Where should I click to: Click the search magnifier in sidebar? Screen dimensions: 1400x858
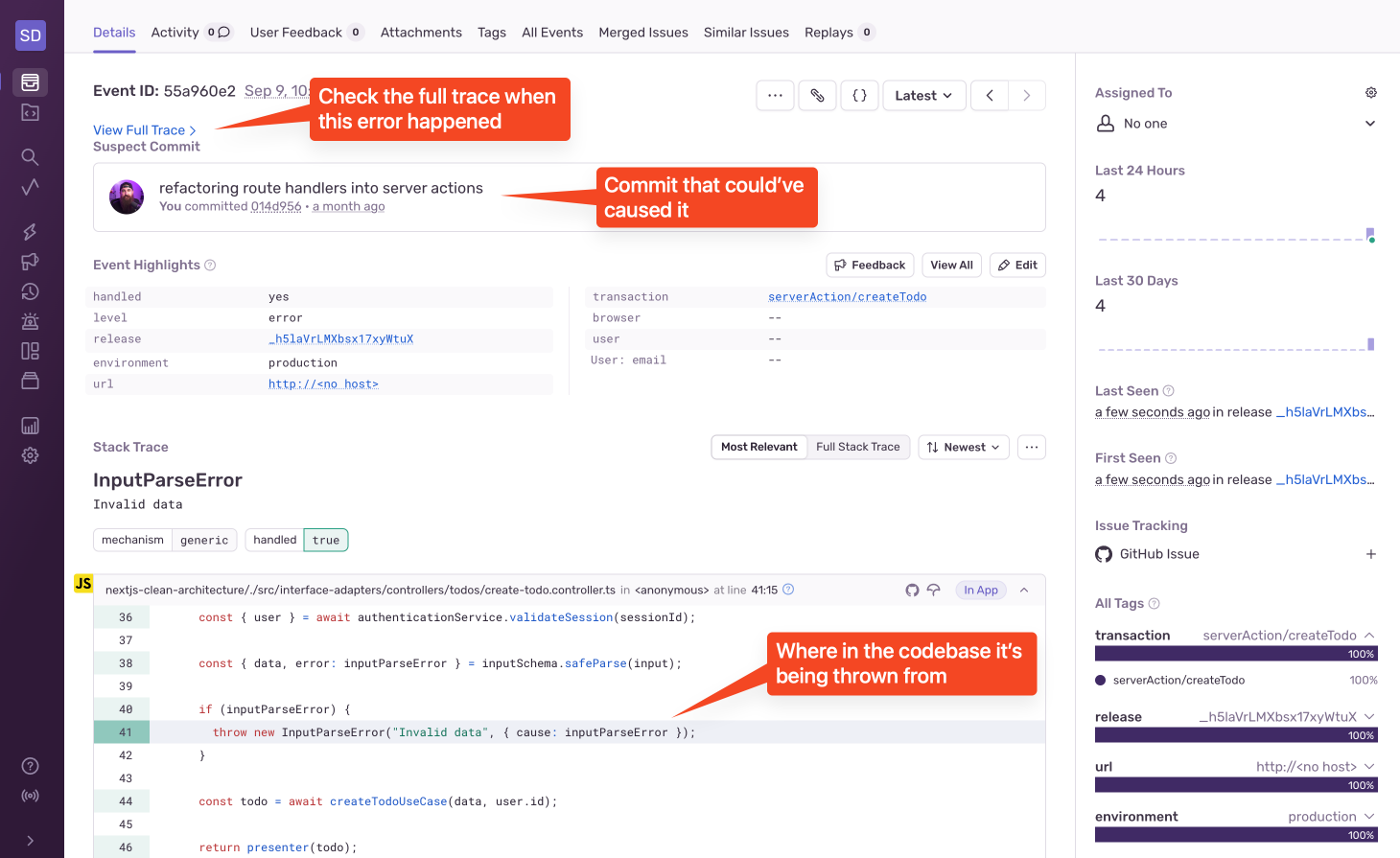31,156
